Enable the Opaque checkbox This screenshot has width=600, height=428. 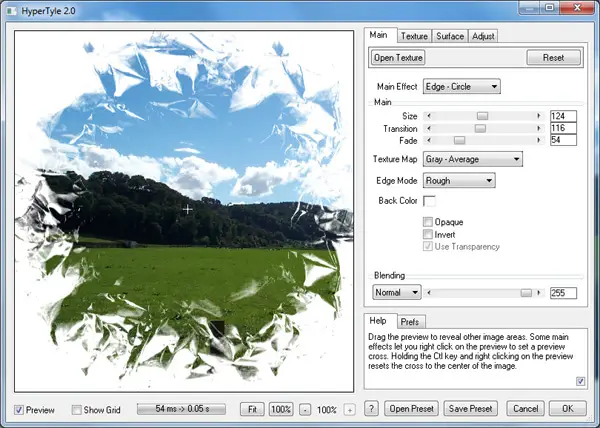428,222
